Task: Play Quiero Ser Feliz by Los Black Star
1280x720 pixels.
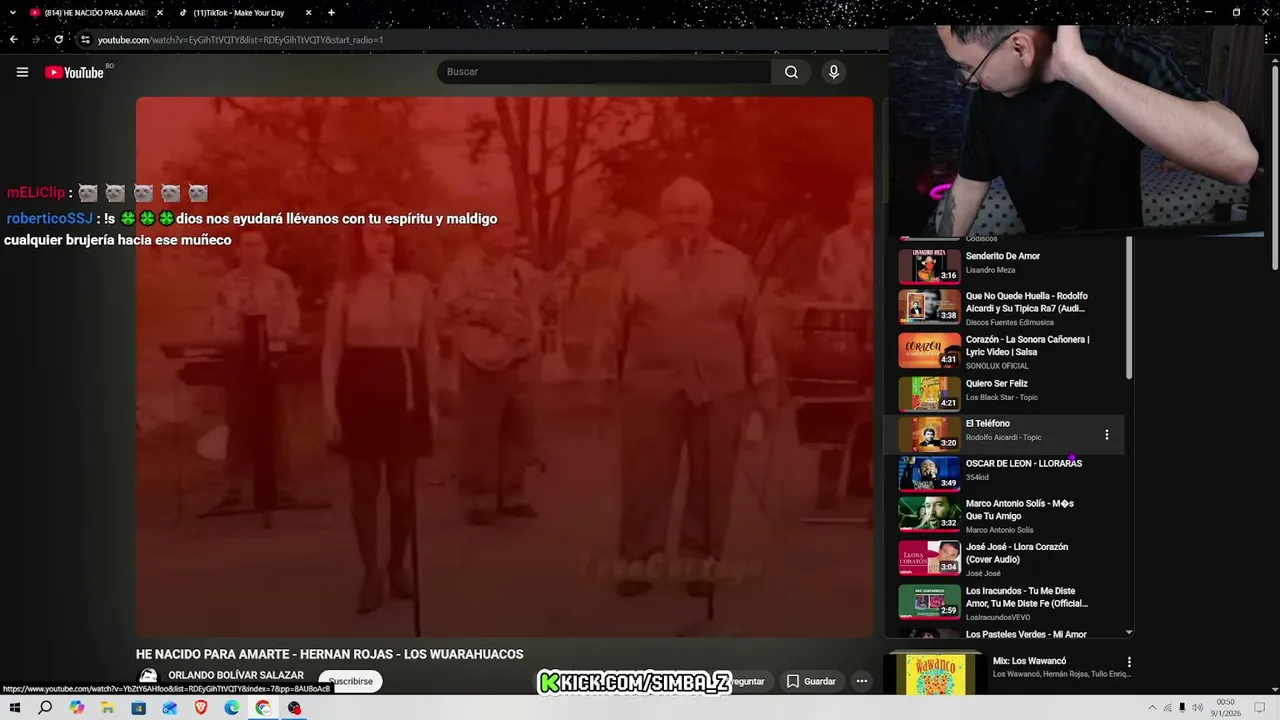Action: [x=997, y=383]
